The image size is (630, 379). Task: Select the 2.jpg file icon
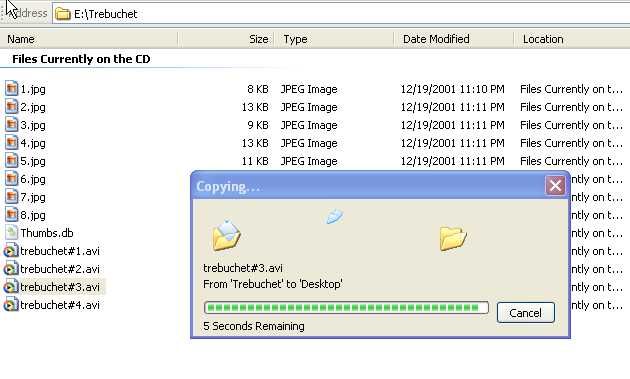pyautogui.click(x=12, y=107)
